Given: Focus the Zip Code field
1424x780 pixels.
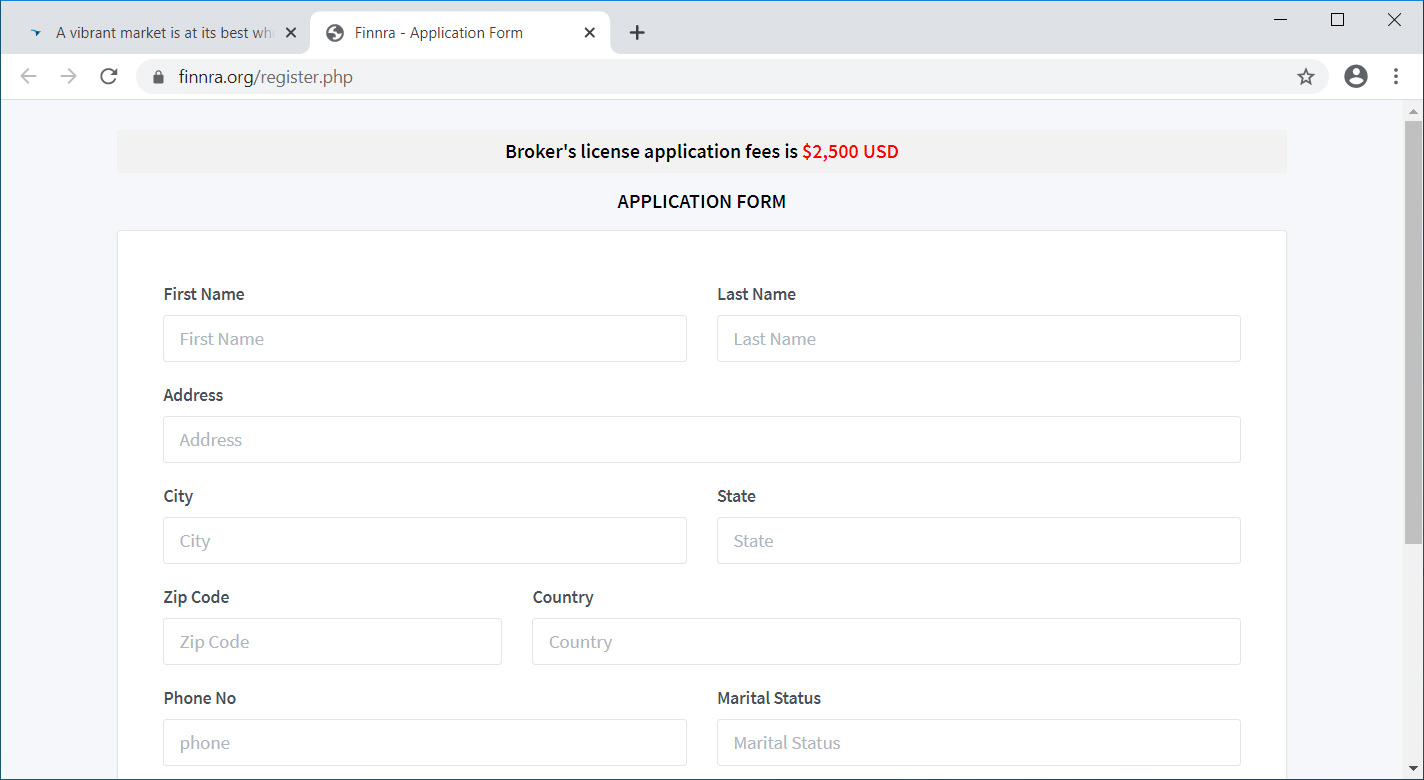Looking at the screenshot, I should [332, 642].
